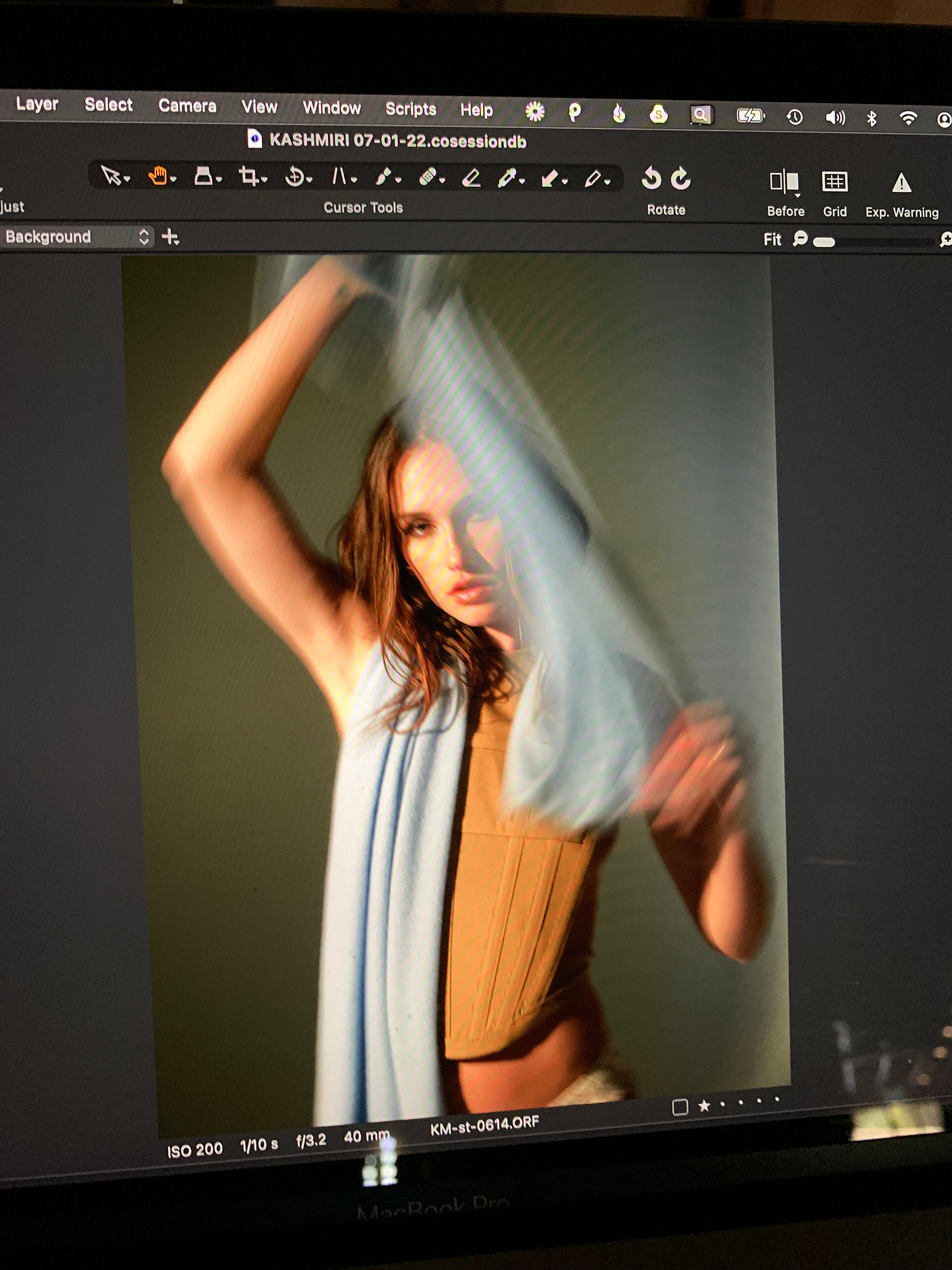The height and width of the screenshot is (1270, 952).
Task: Expand Select pointer tool options arrow
Action: coord(127,179)
